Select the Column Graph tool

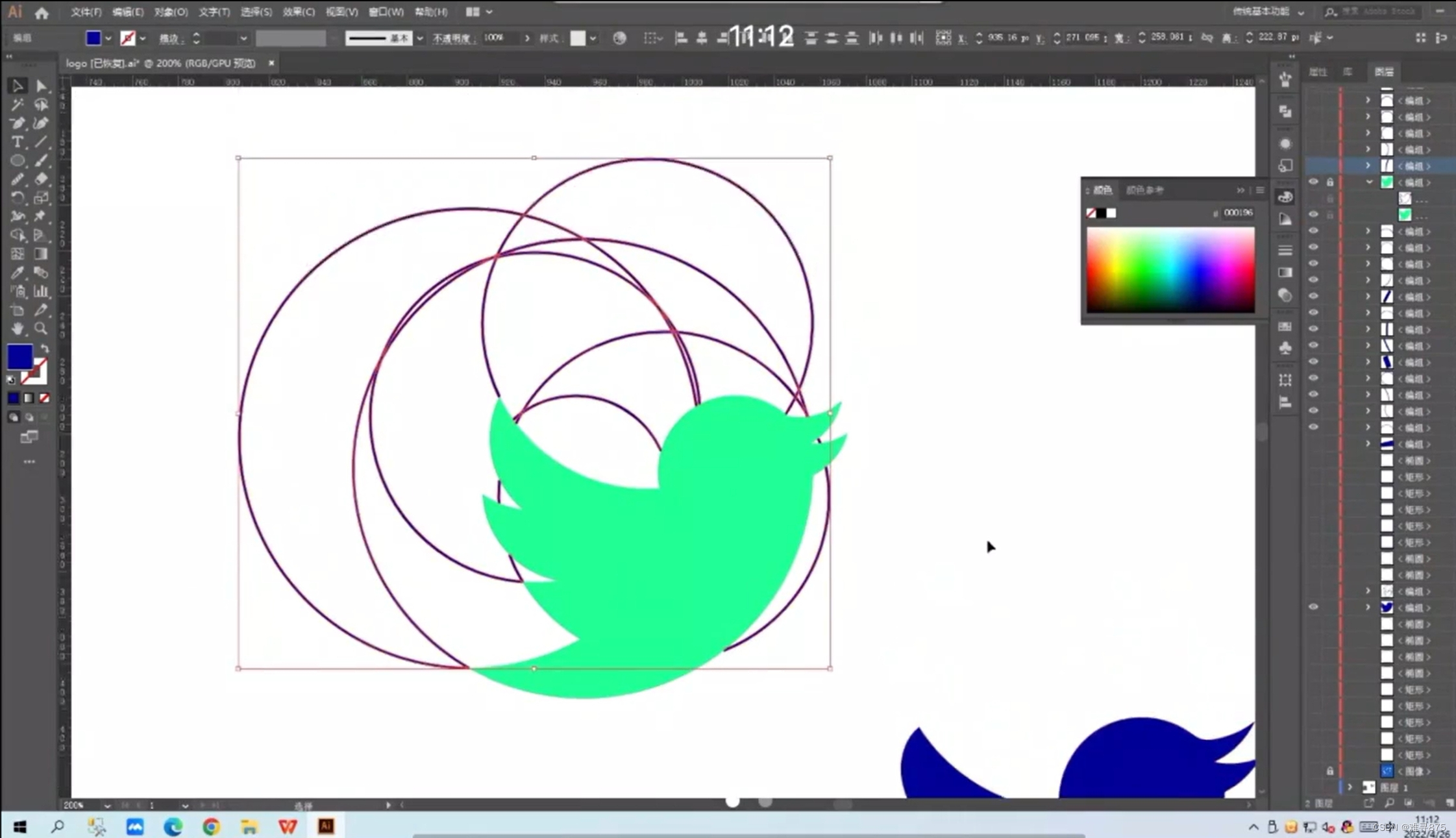click(41, 291)
